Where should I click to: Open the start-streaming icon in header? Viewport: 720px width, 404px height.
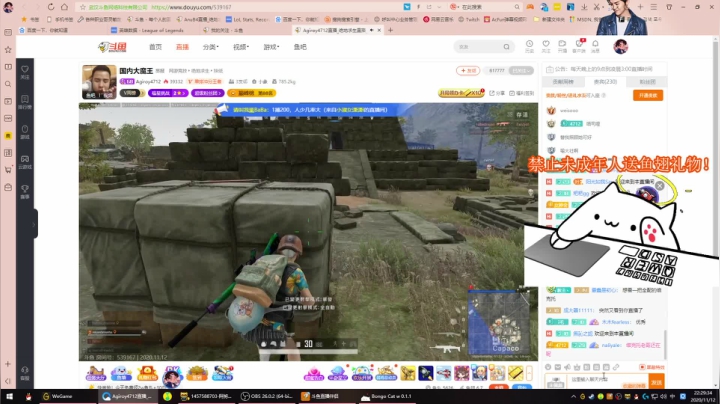pyautogui.click(x=562, y=46)
